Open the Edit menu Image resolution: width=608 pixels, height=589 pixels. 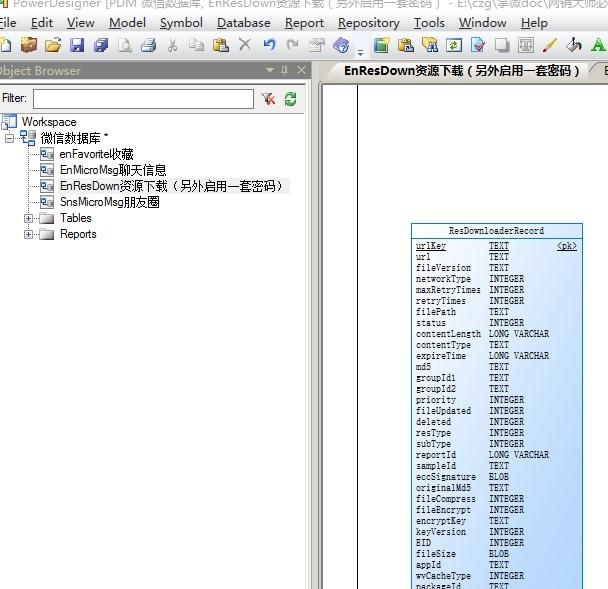[x=42, y=23]
